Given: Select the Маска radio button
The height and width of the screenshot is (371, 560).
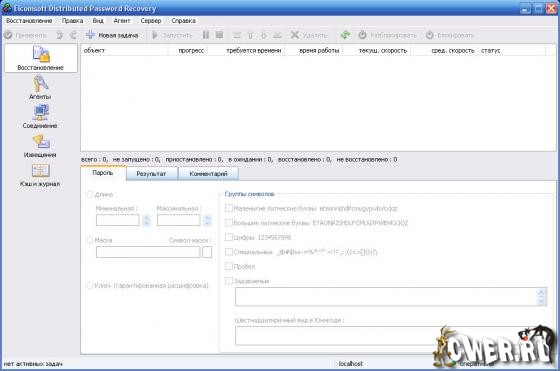Looking at the screenshot, I should point(90,240).
